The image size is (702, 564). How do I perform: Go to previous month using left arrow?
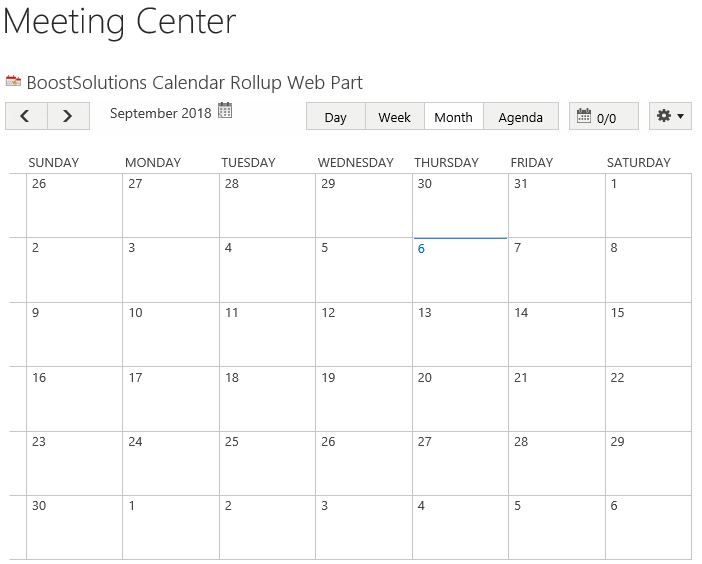pos(26,116)
